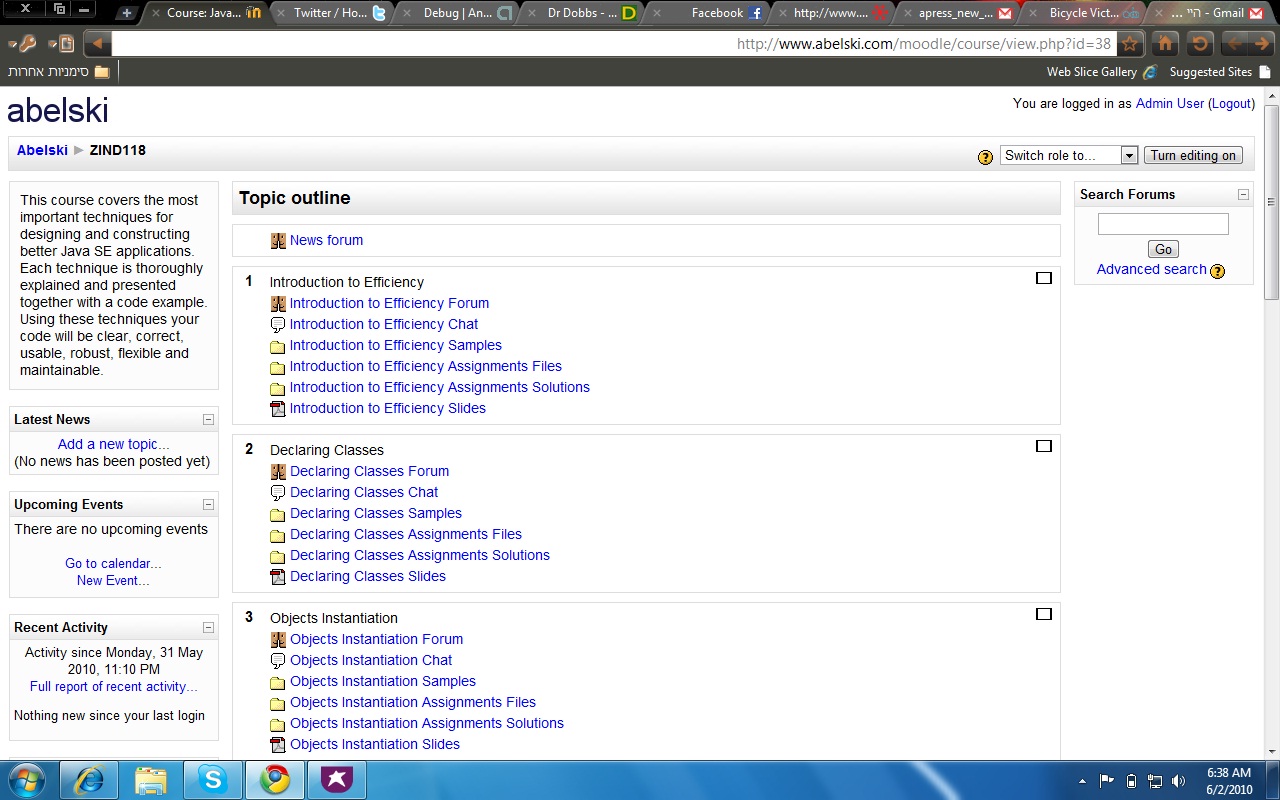Click Add a new topic link
Viewport: 1280px width, 800px height.
pyautogui.click(x=113, y=444)
